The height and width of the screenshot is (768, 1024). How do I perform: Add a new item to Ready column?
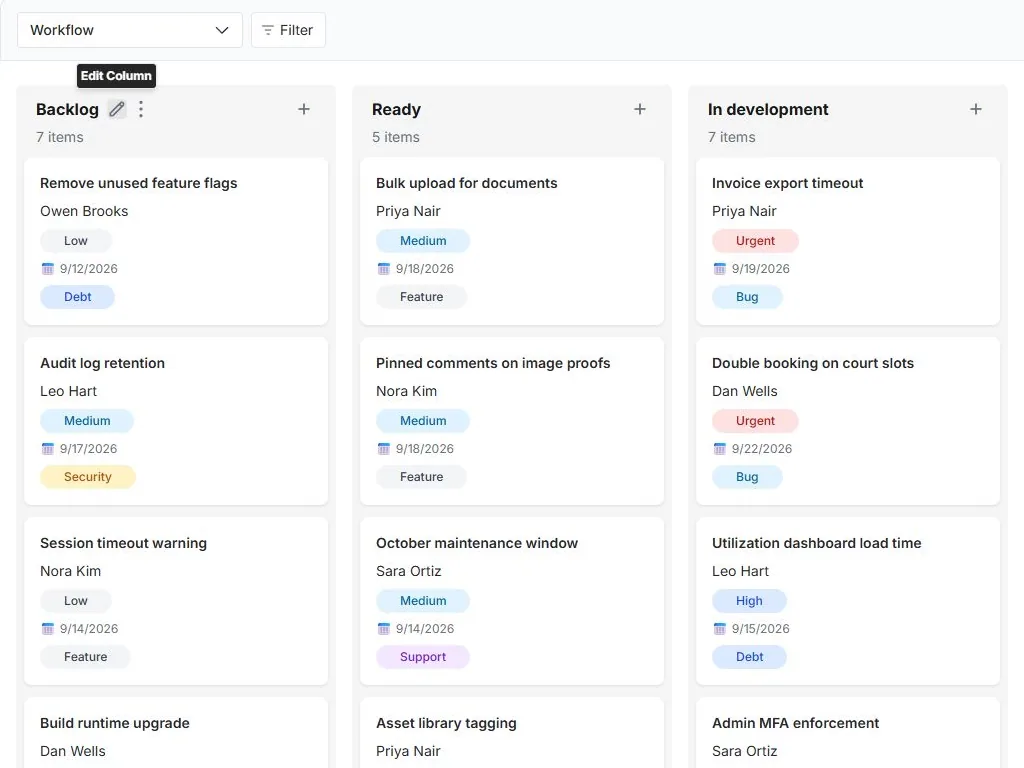(x=640, y=109)
